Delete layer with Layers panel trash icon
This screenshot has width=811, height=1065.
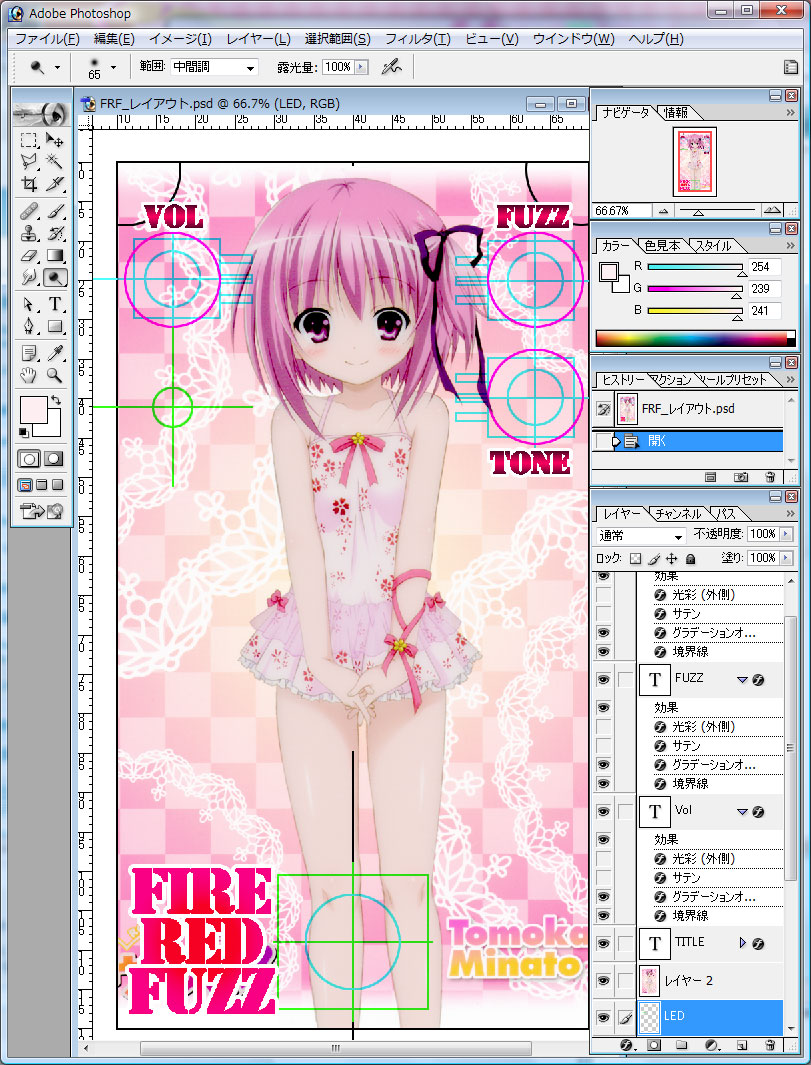point(770,1045)
